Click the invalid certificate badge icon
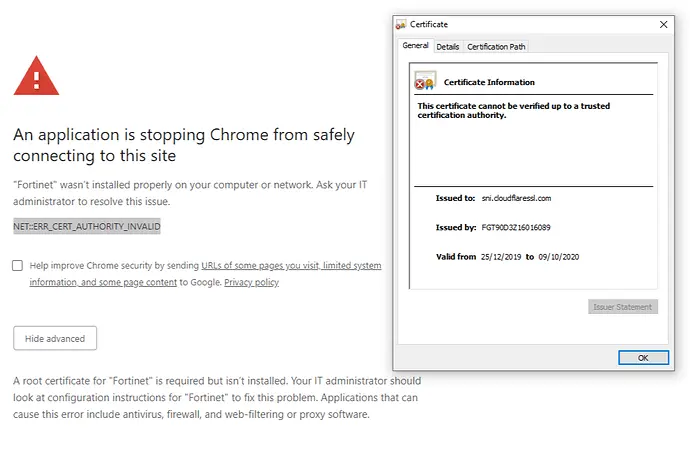 (425, 81)
